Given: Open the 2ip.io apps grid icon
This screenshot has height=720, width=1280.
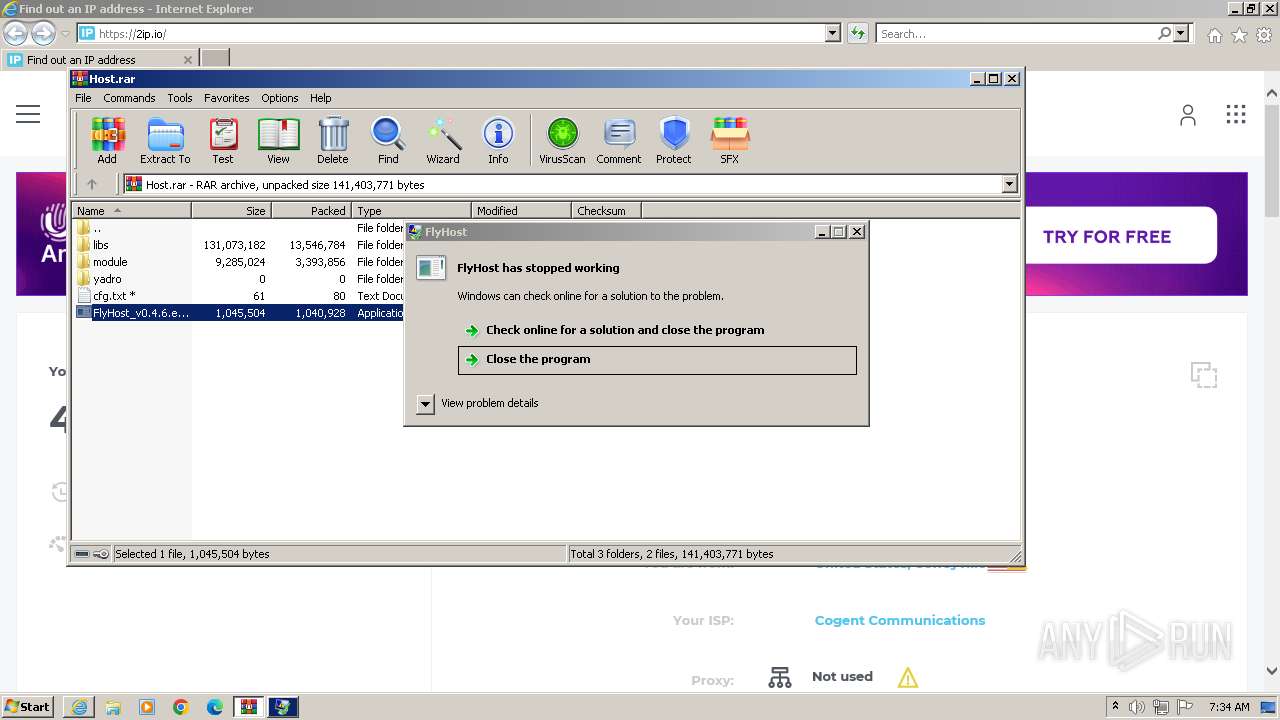Looking at the screenshot, I should 1236,114.
